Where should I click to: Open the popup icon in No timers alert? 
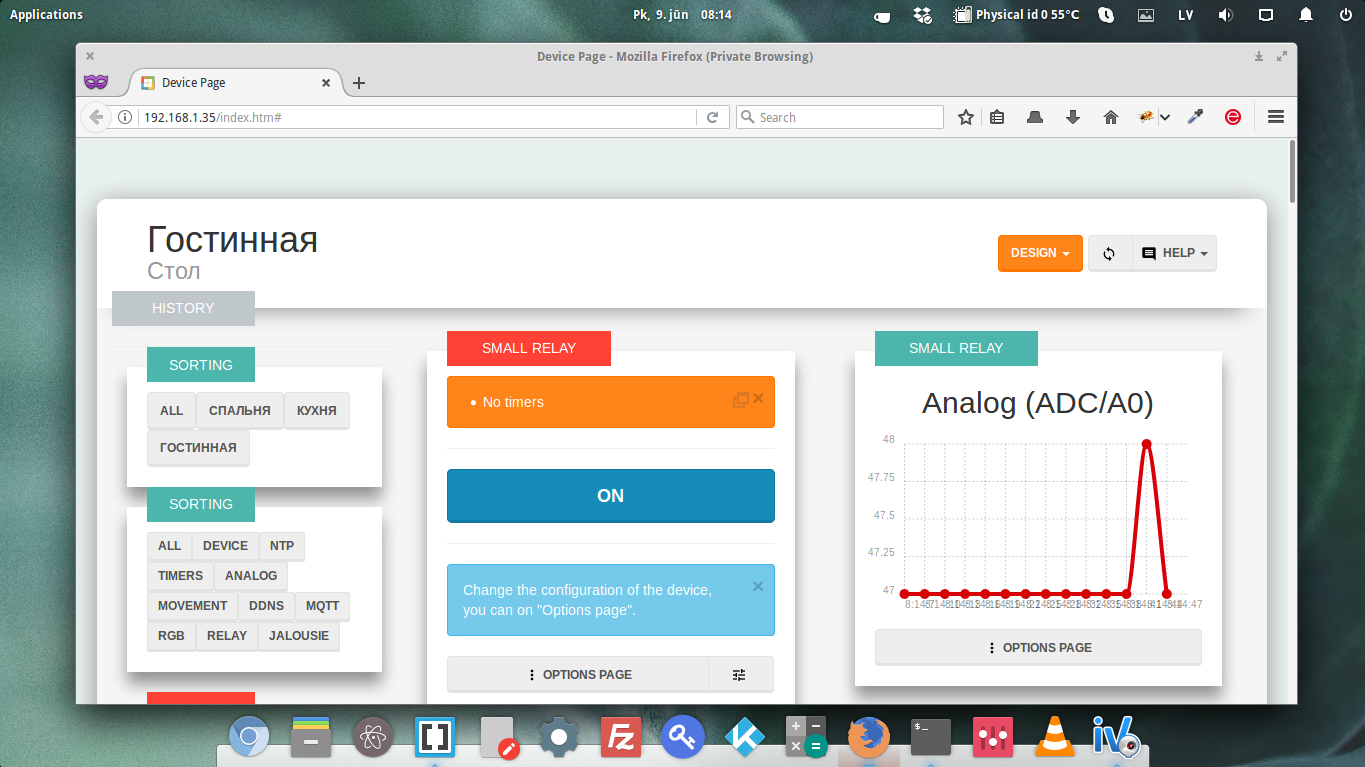pos(740,400)
